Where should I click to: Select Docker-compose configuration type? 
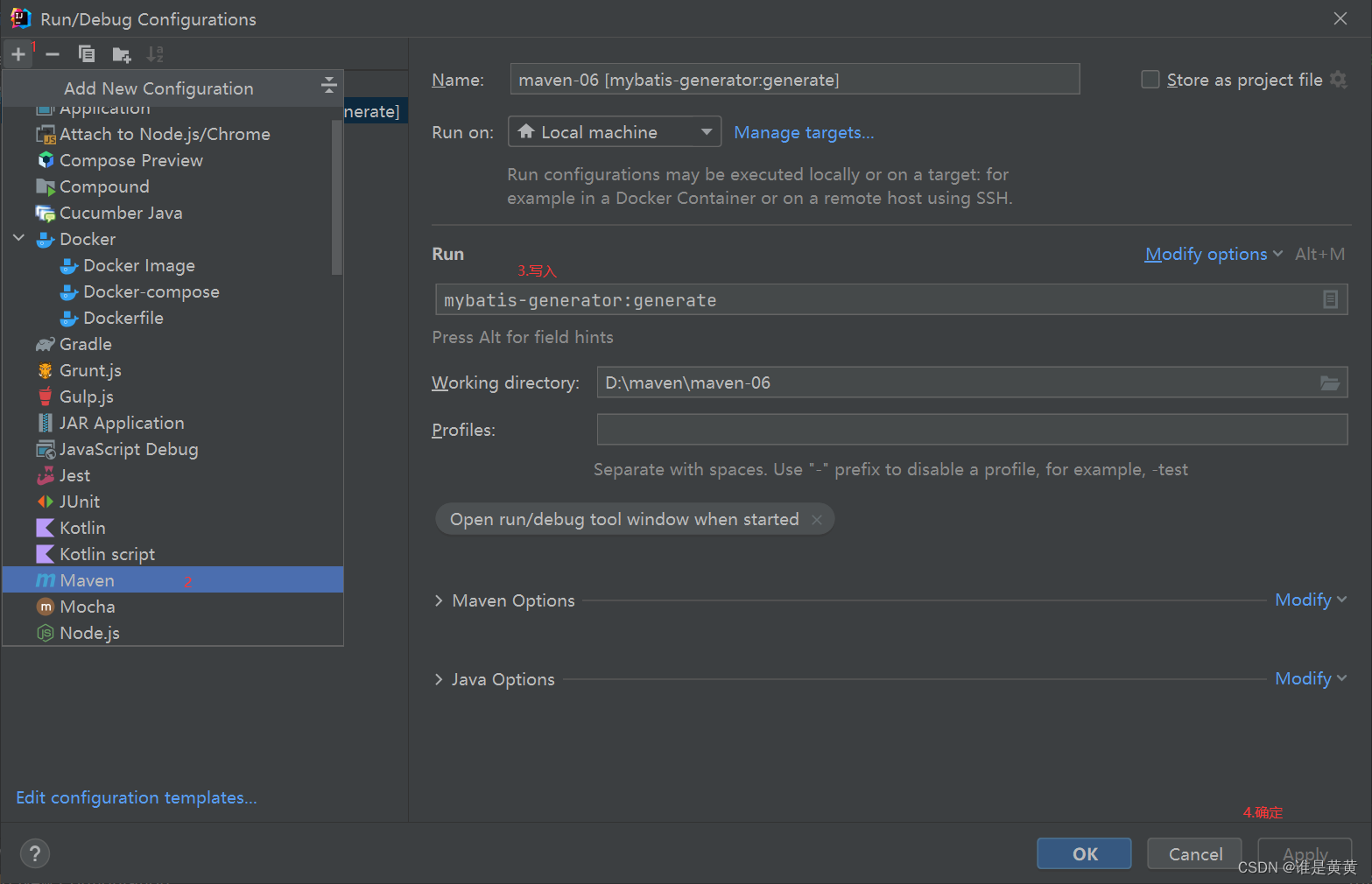pos(172,291)
